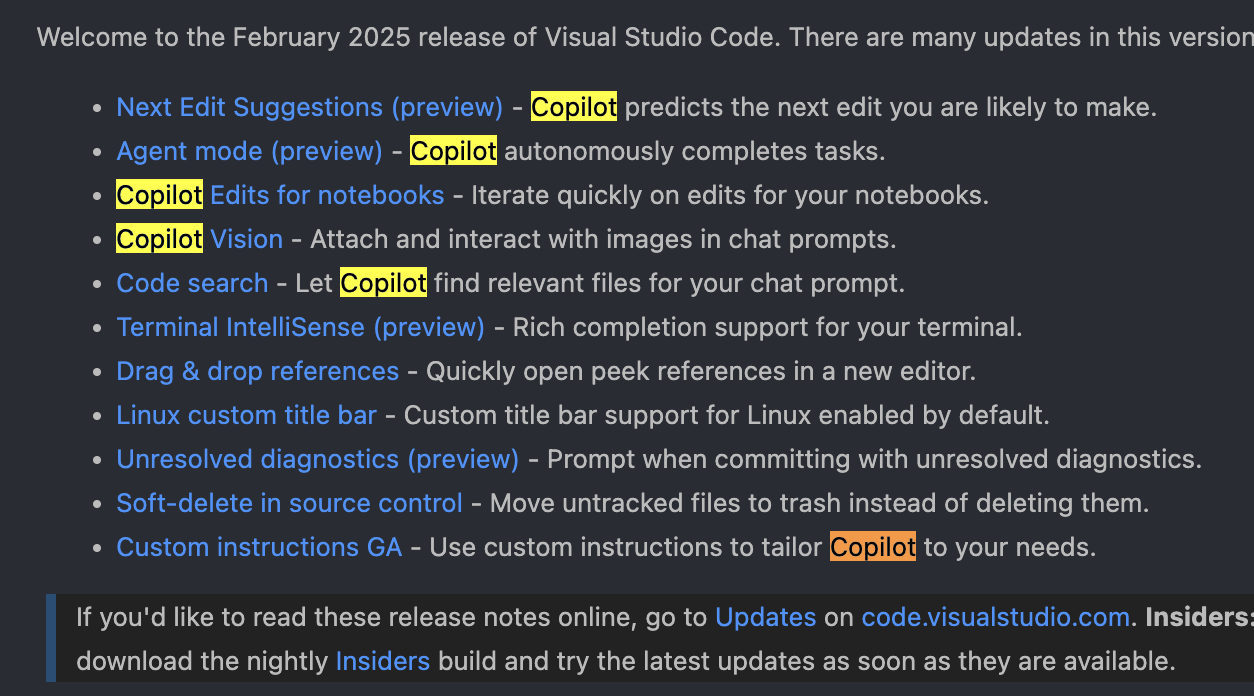Click the orange-highlighted Copilot match
Viewport: 1254px width, 696px height.
pyautogui.click(x=873, y=547)
